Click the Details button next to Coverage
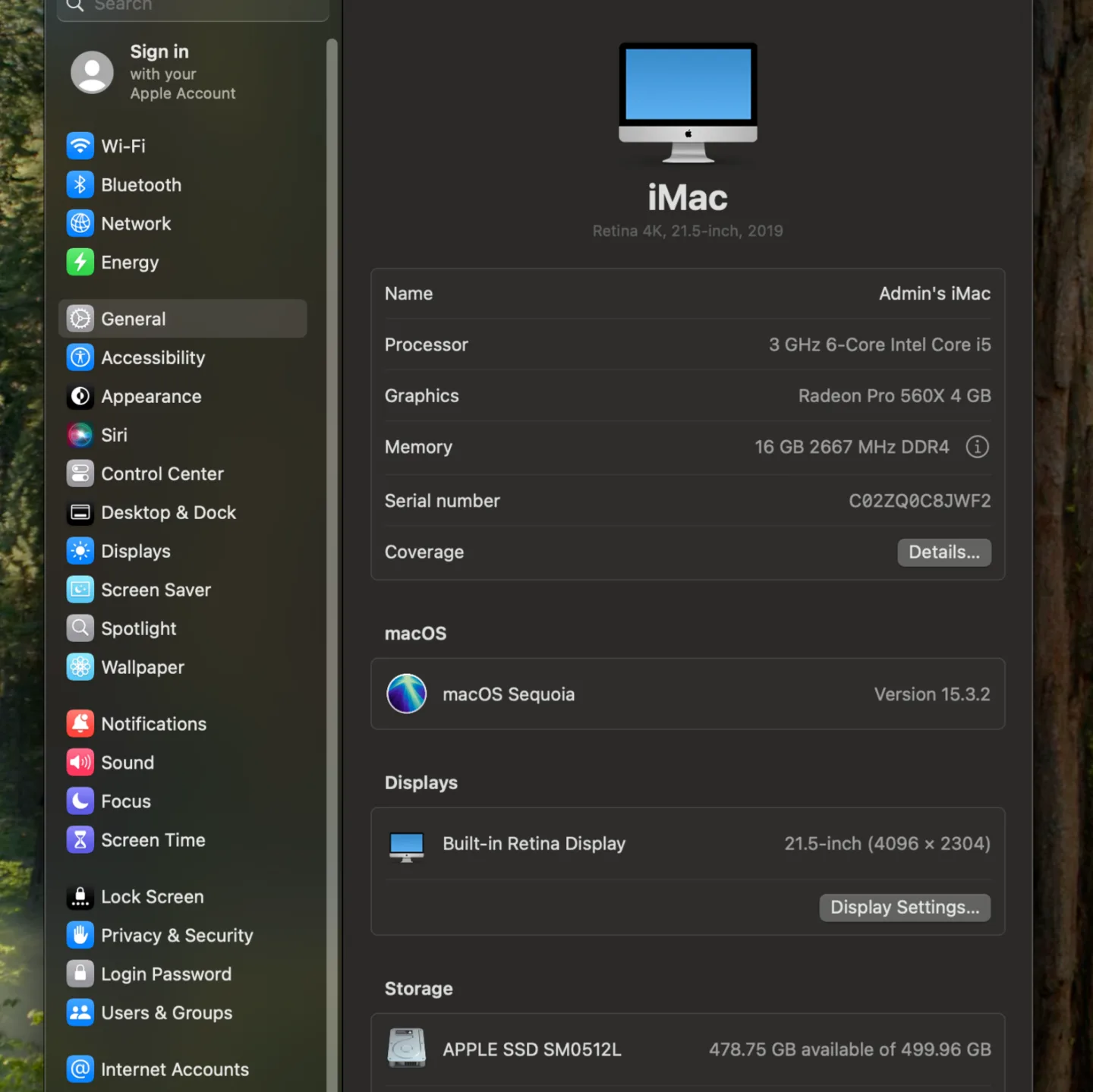 pyautogui.click(x=944, y=552)
